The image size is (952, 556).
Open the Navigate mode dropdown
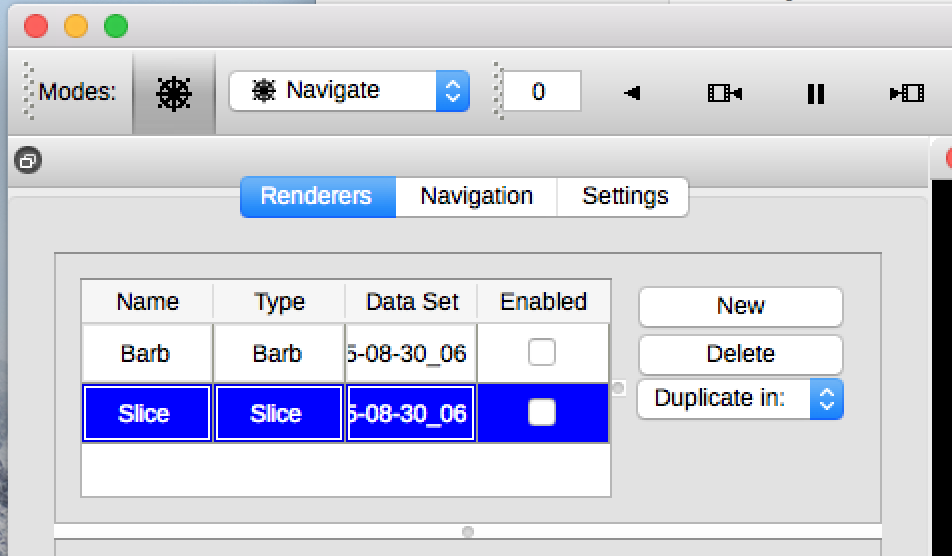tap(349, 91)
